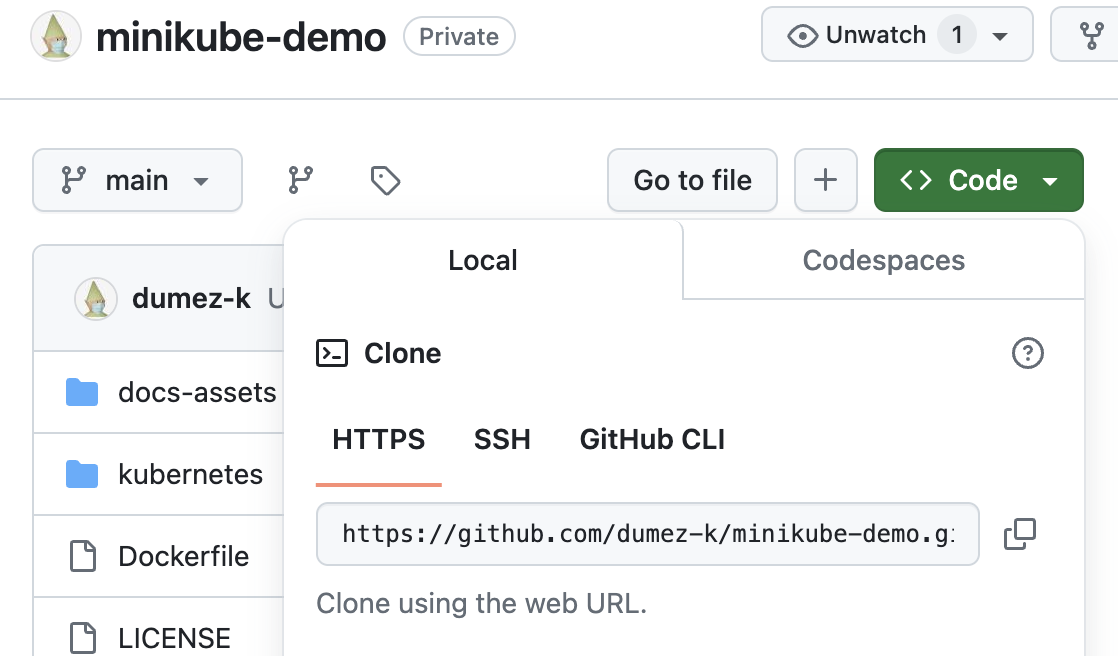Viewport: 1118px width, 656px height.
Task: Click dumez-k's avatar in the commit row
Action: tap(96, 298)
